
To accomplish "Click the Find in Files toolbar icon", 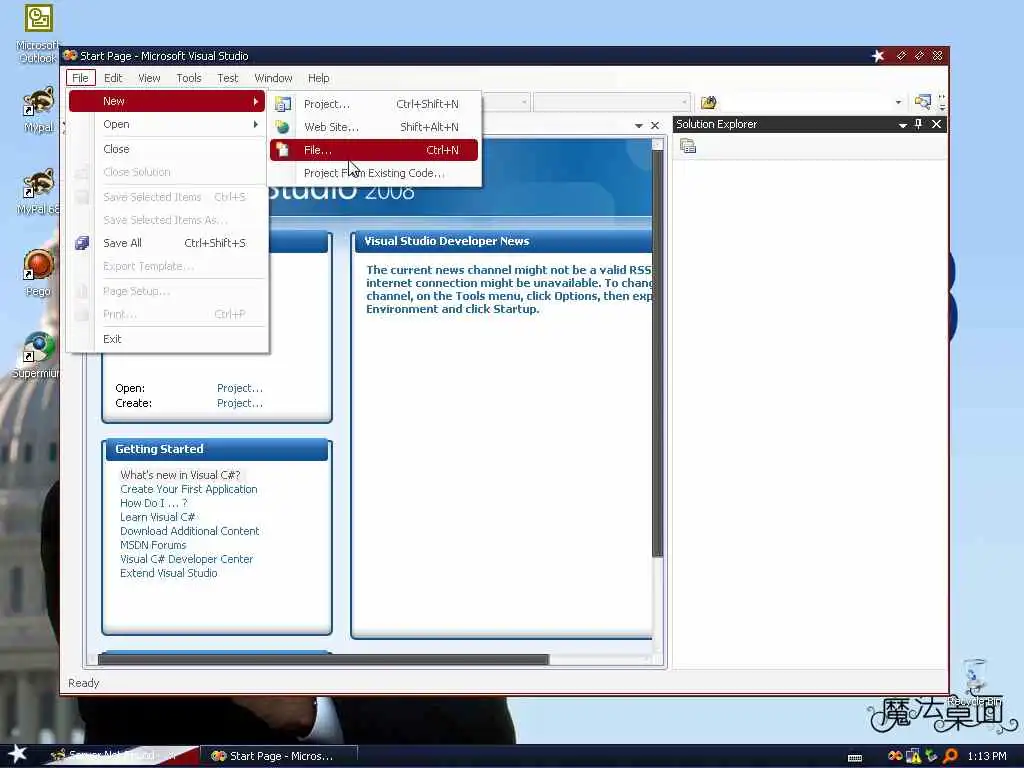I will 709,102.
